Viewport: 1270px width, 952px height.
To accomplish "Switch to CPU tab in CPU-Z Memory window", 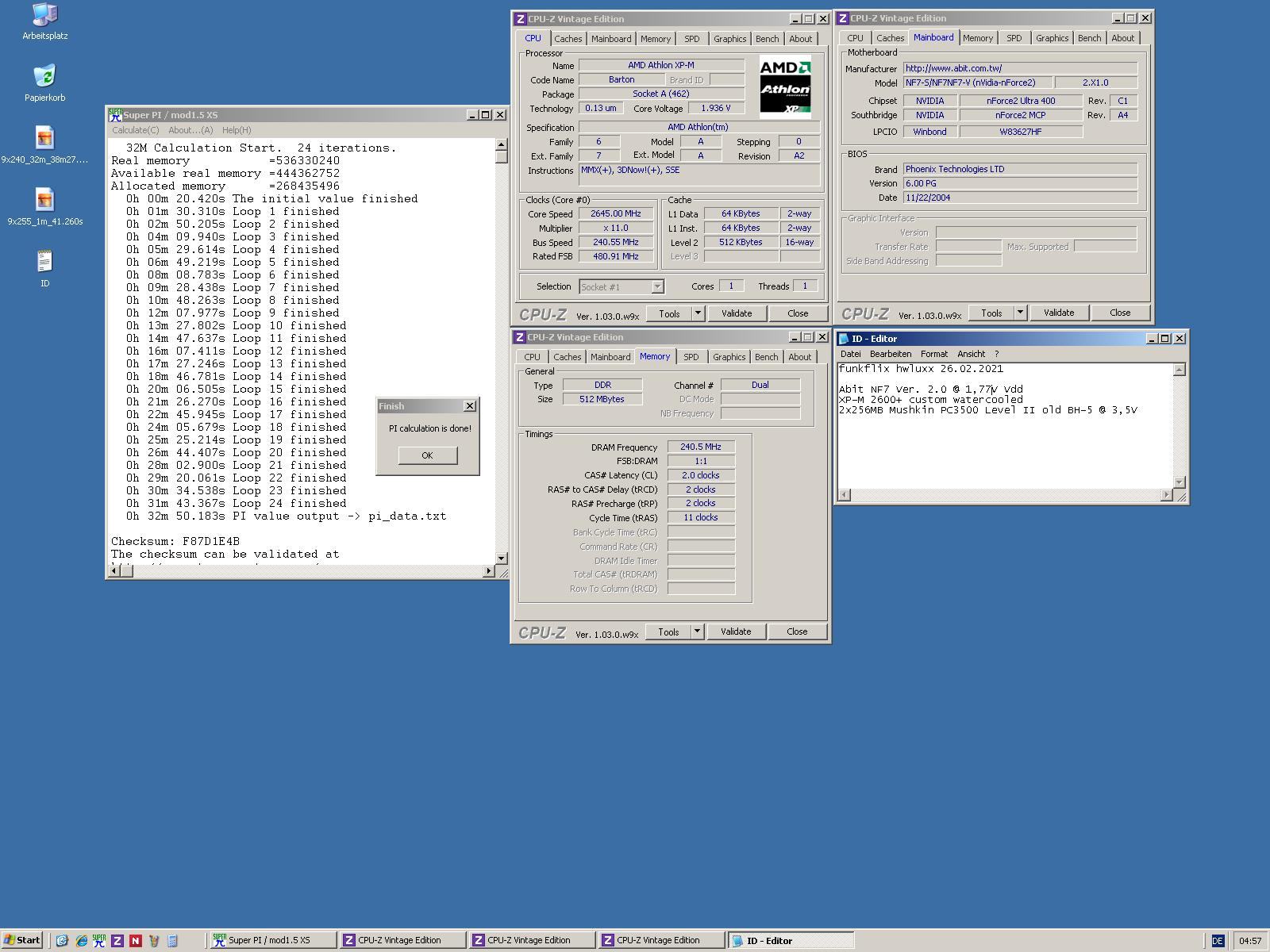I will pyautogui.click(x=532, y=357).
